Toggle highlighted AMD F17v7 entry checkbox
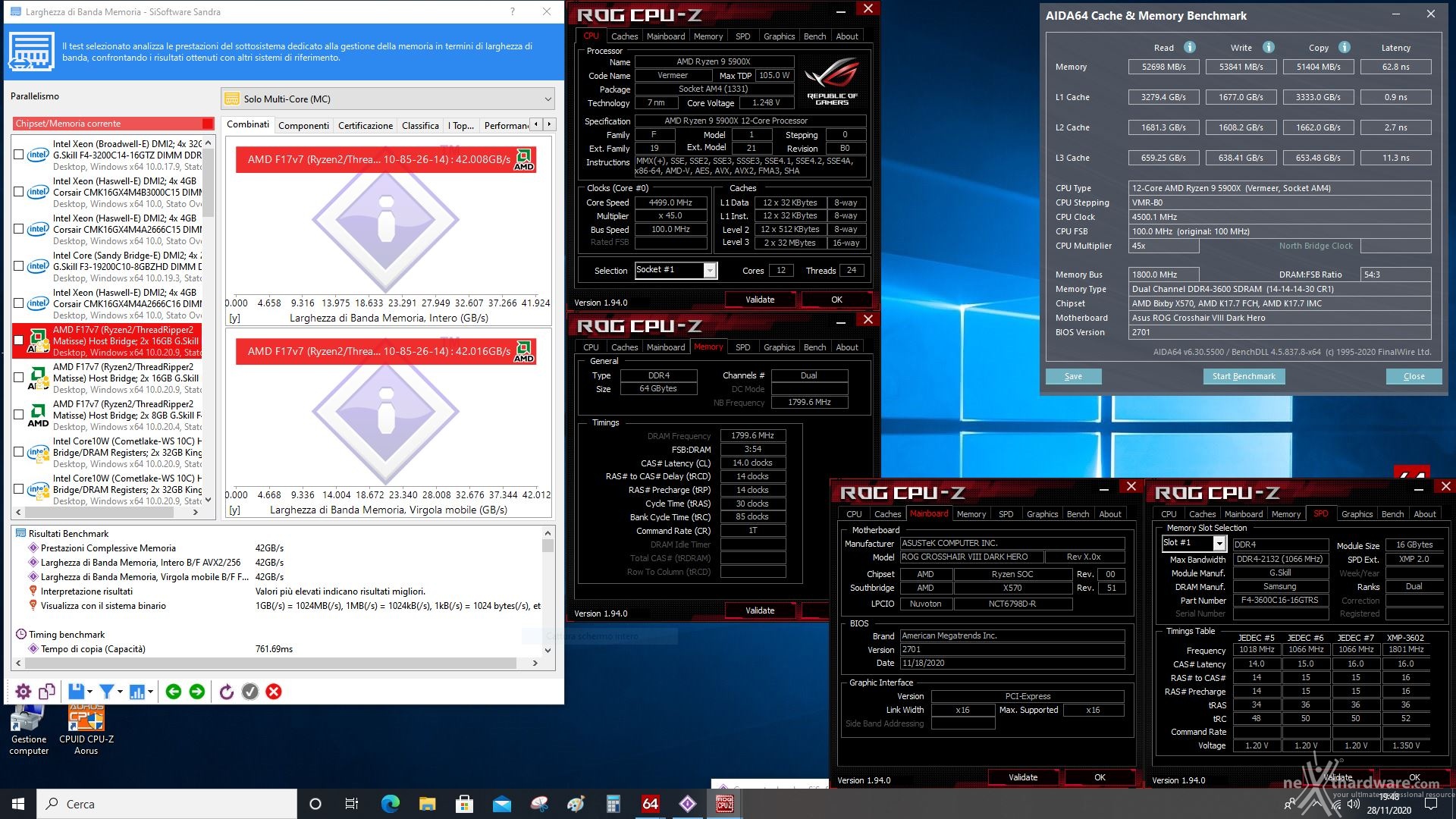 click(19, 340)
